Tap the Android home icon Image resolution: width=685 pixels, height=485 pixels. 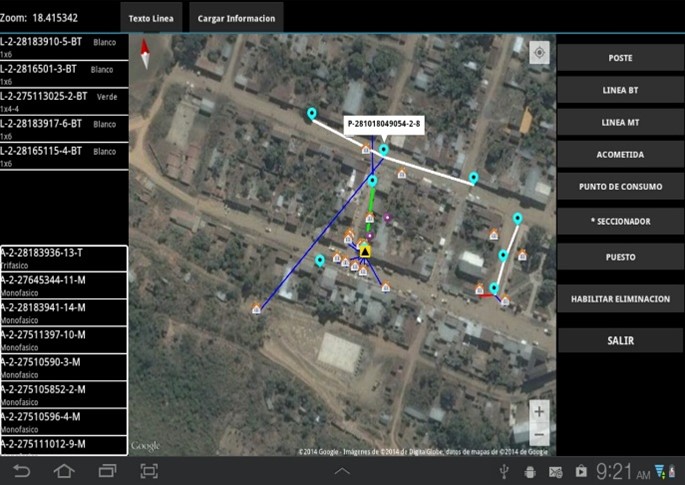pos(64,471)
